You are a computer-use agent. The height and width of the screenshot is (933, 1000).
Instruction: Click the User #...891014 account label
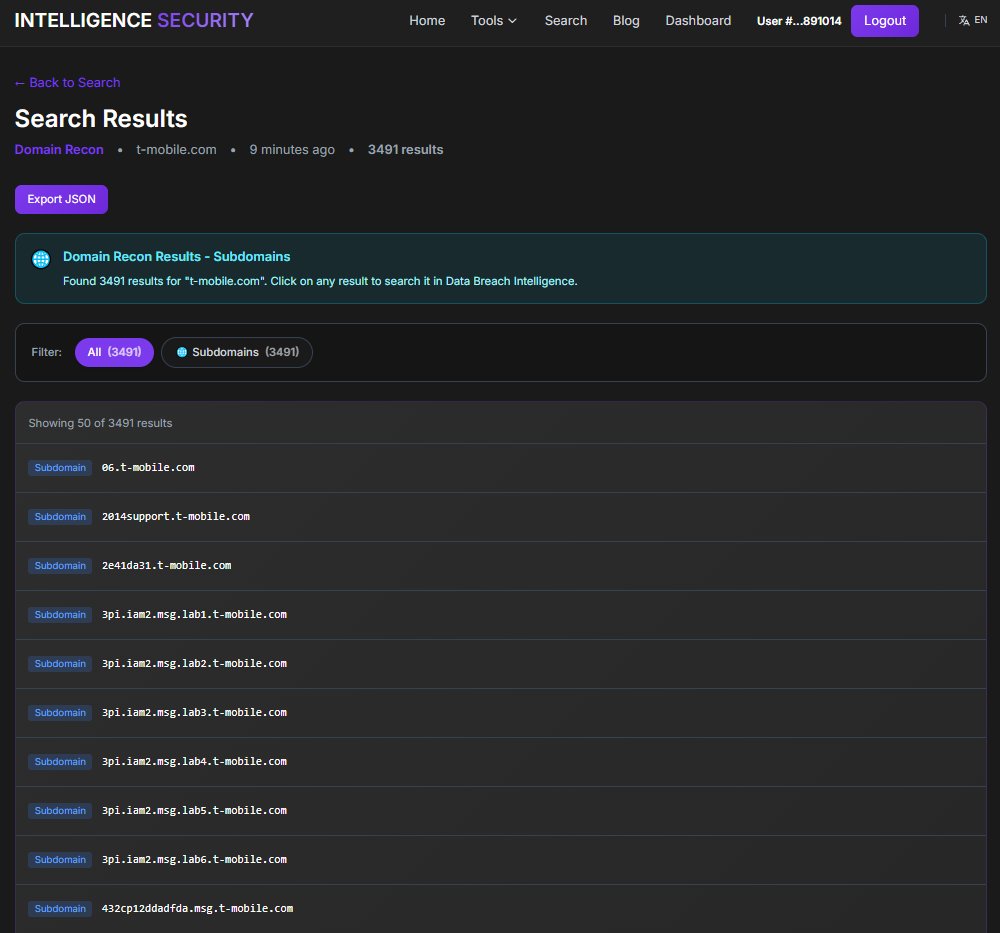point(798,21)
